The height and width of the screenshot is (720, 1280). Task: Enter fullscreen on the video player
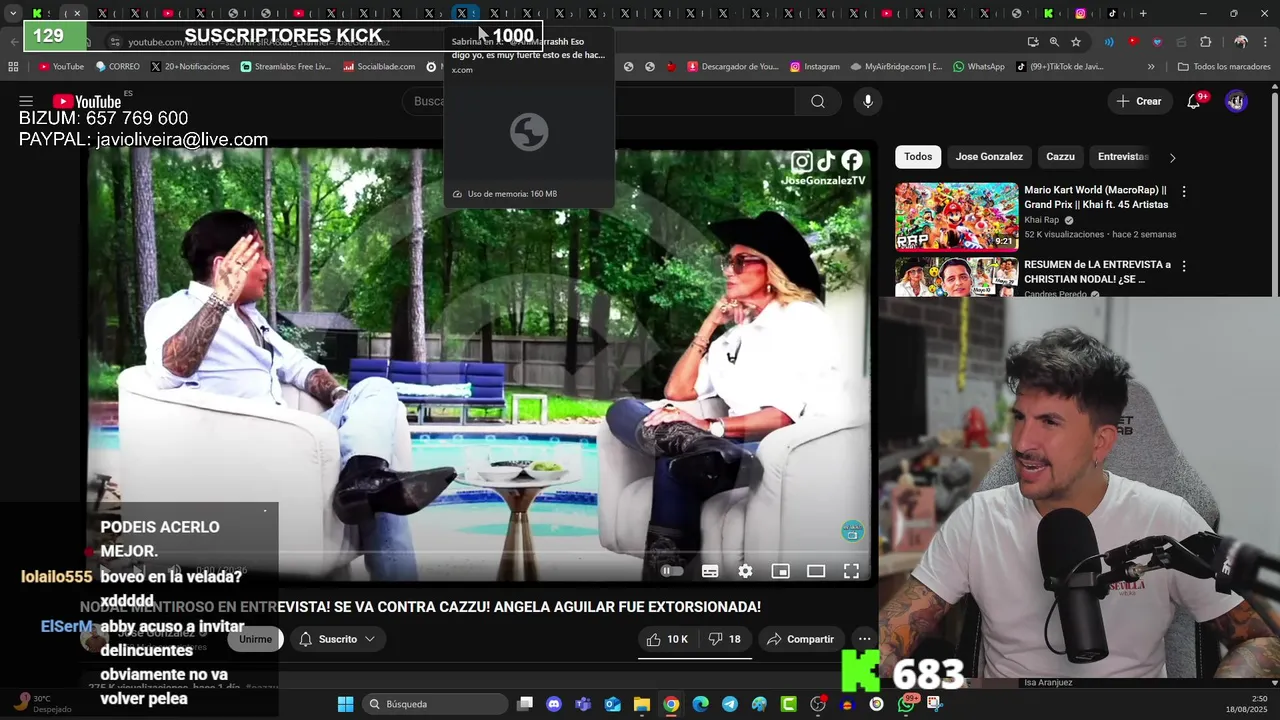[851, 571]
